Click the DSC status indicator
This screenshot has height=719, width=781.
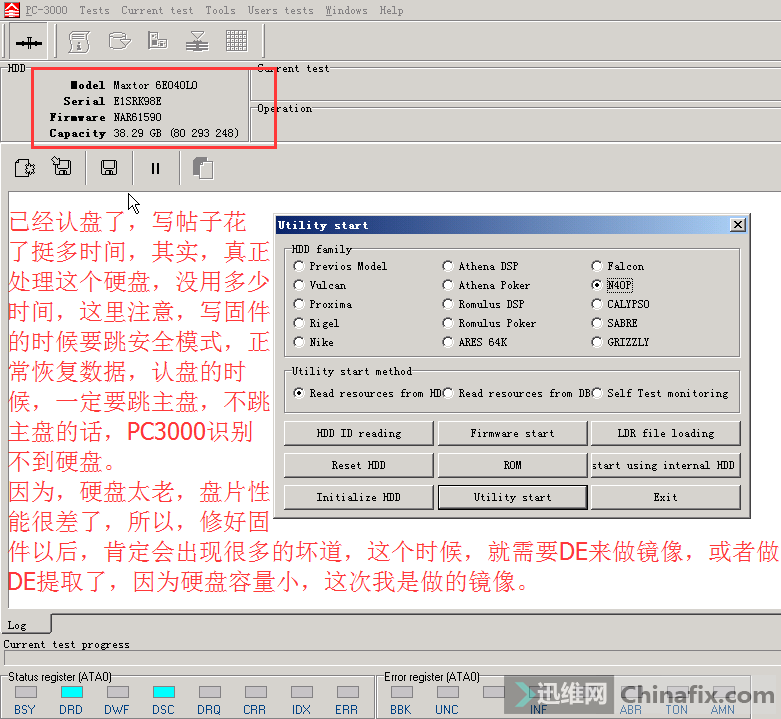(164, 692)
